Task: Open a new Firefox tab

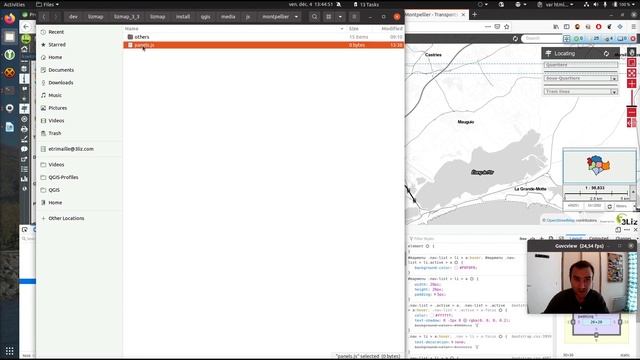Action: tap(474, 15)
